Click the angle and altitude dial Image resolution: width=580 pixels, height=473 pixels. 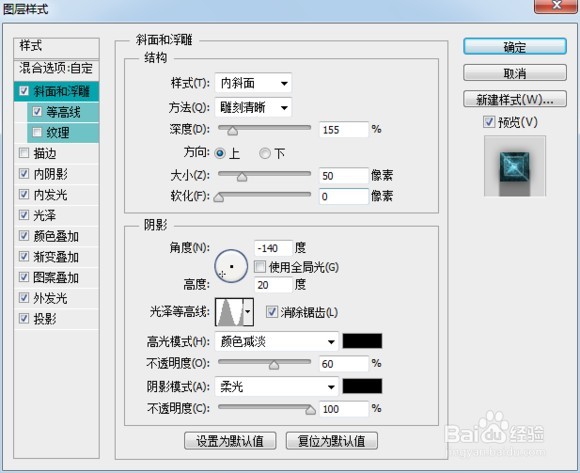(231, 266)
